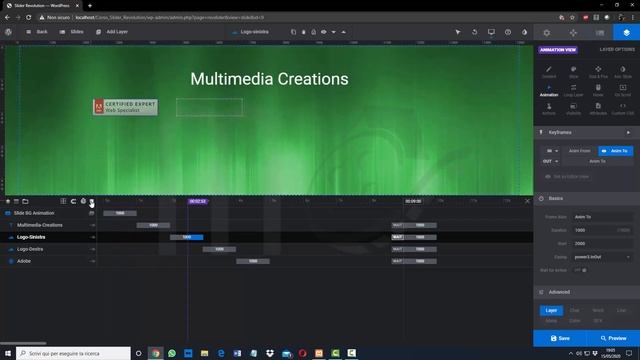Click the Windows taskbar search box
The width and height of the screenshot is (640, 360).
click(x=73, y=353)
